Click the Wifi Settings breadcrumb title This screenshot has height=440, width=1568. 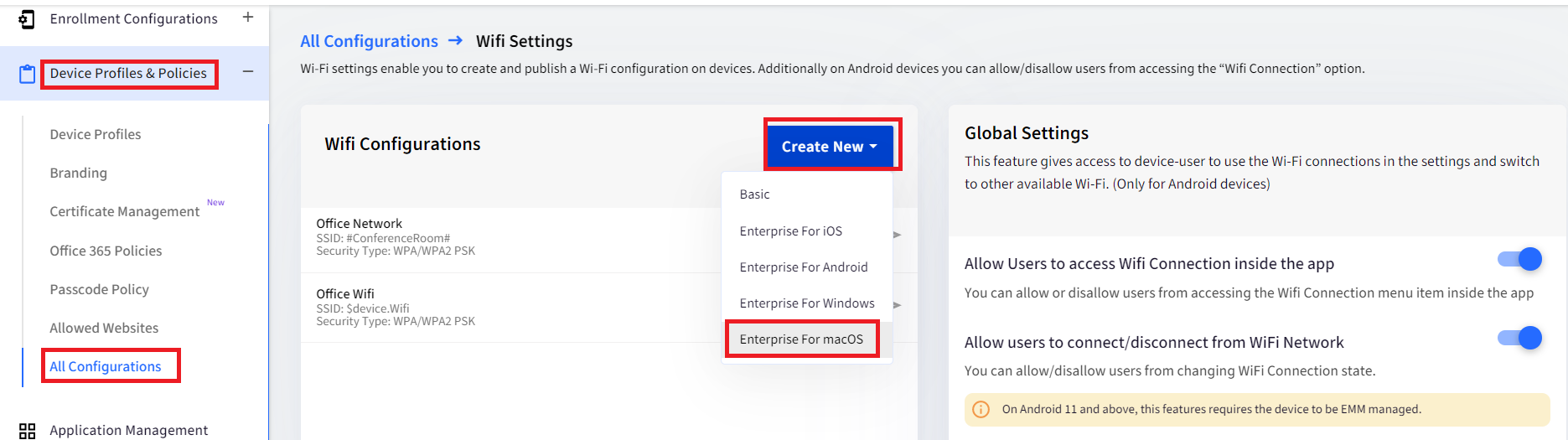tap(525, 41)
